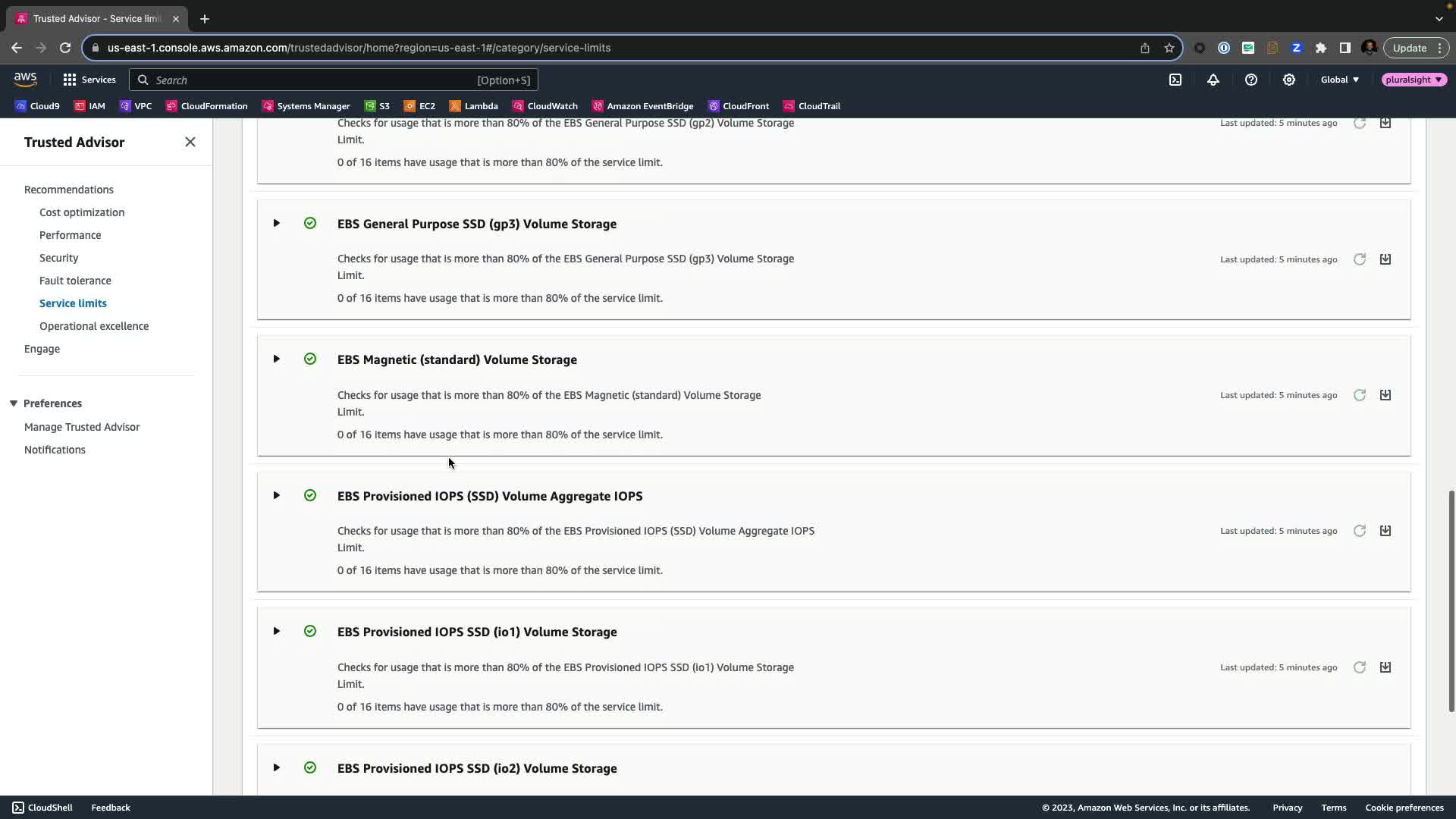This screenshot has width=1456, height=819.
Task: Refresh the EBS io1 Volume Storage check
Action: tap(1360, 667)
